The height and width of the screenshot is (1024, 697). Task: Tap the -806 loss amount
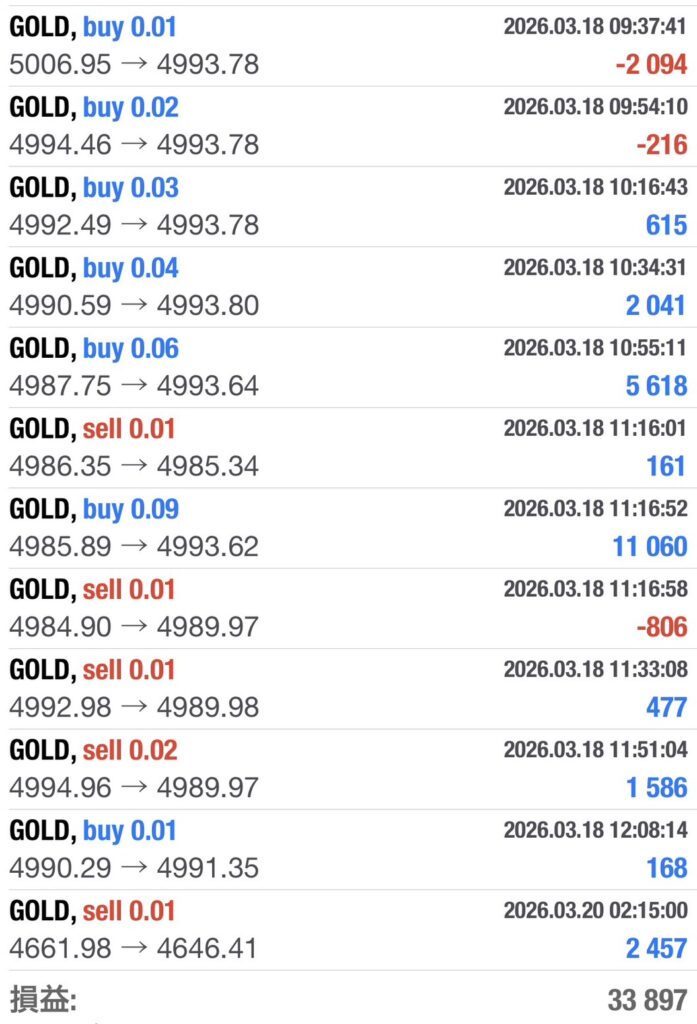tap(661, 627)
